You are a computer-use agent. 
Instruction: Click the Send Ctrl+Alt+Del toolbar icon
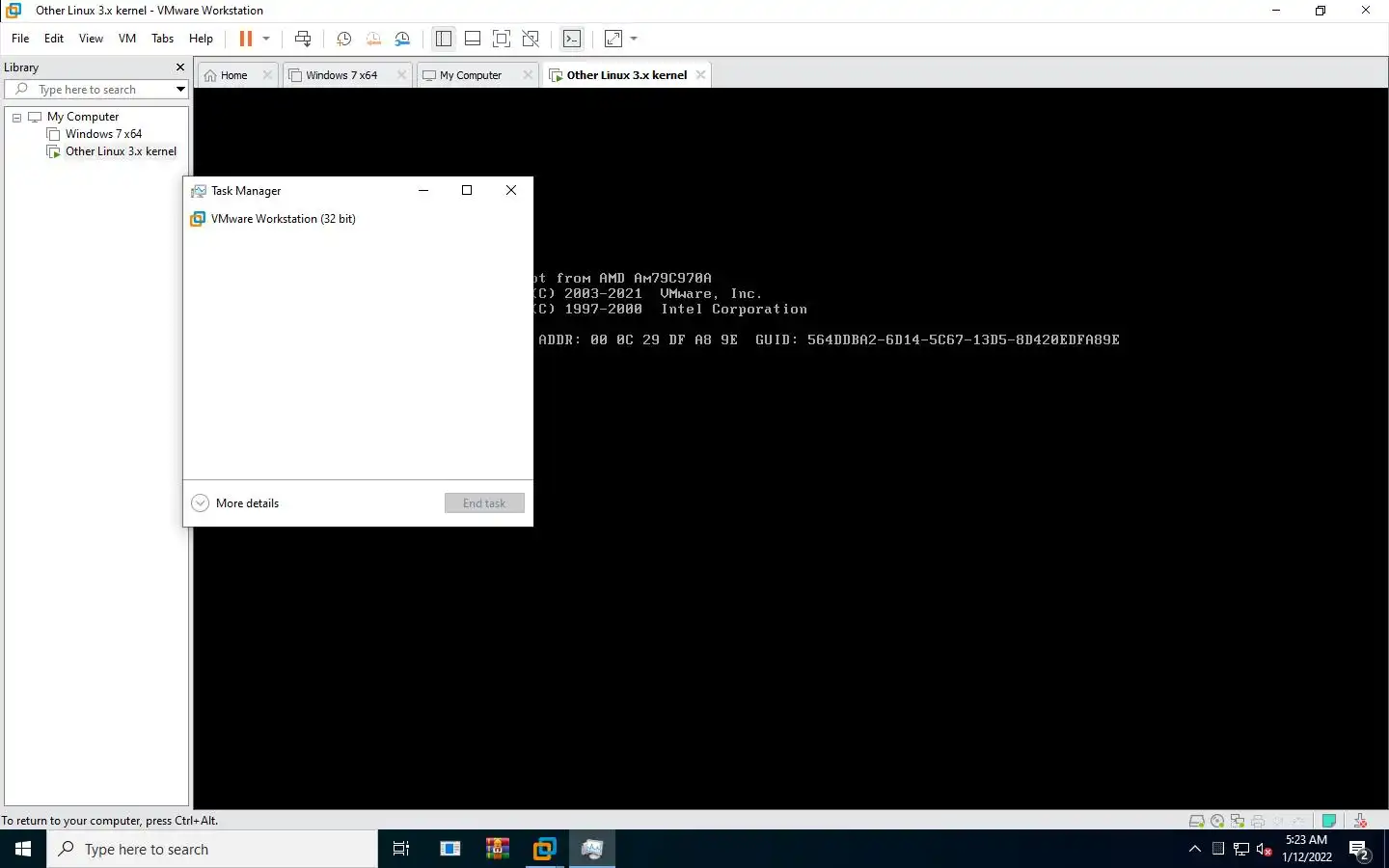303,39
